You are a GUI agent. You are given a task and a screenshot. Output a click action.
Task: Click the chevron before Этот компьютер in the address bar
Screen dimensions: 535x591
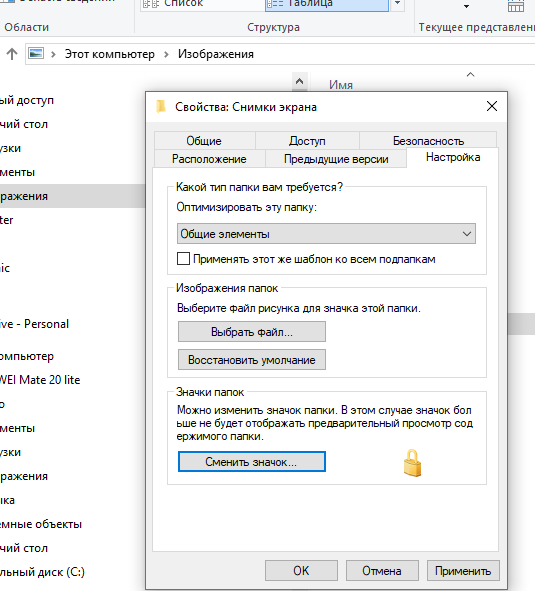(x=53, y=54)
